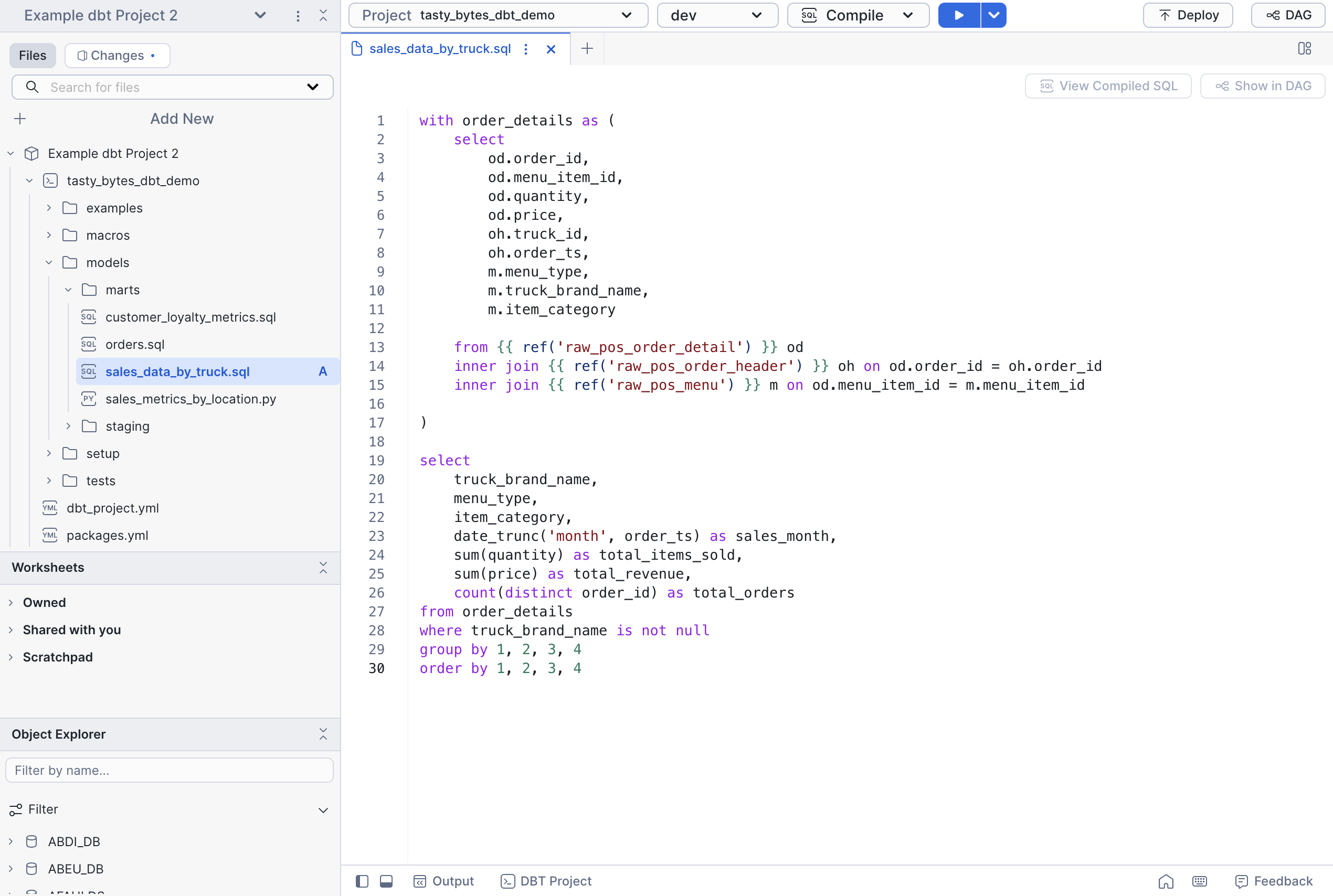The height and width of the screenshot is (896, 1333).
Task: Expand Scratchpad worksheets
Action: [x=11, y=658]
